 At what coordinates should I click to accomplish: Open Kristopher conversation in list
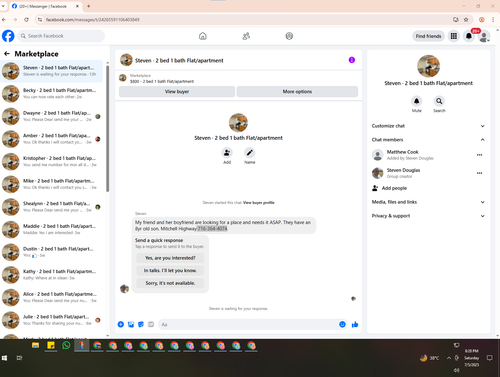point(52,162)
